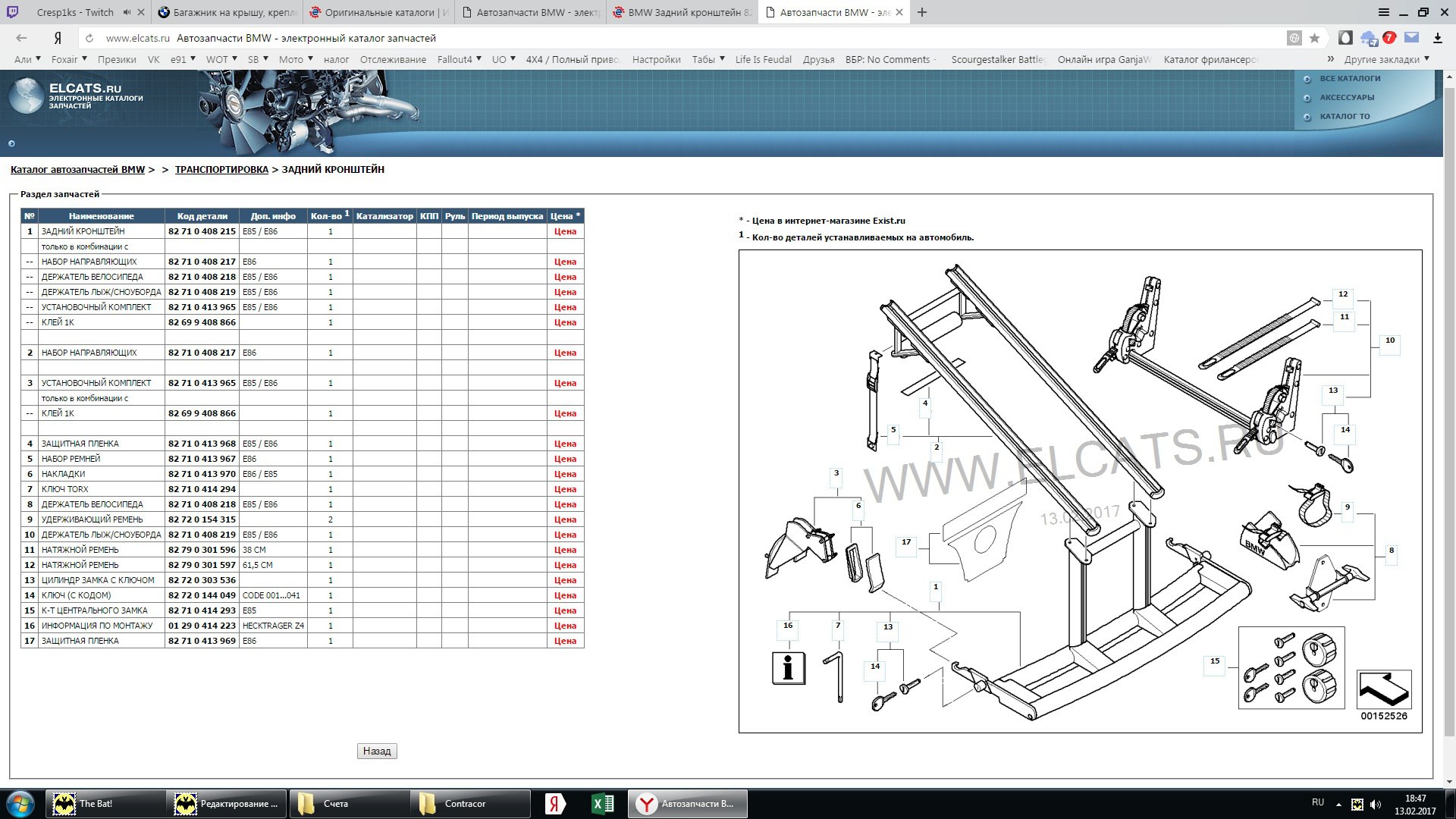Click ЦИЛИНДР ЗАМКА С КЛЮЧОМ row name
Image resolution: width=1456 pixels, height=819 pixels.
(x=98, y=580)
